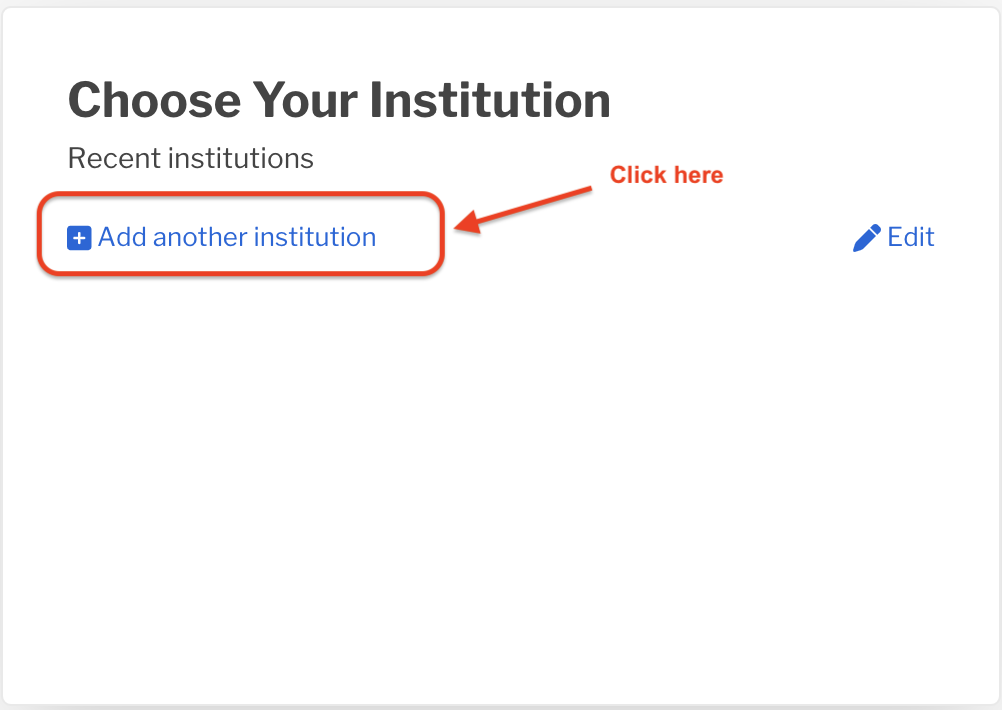
Task: Click the word here in red annotation
Action: click(x=698, y=174)
